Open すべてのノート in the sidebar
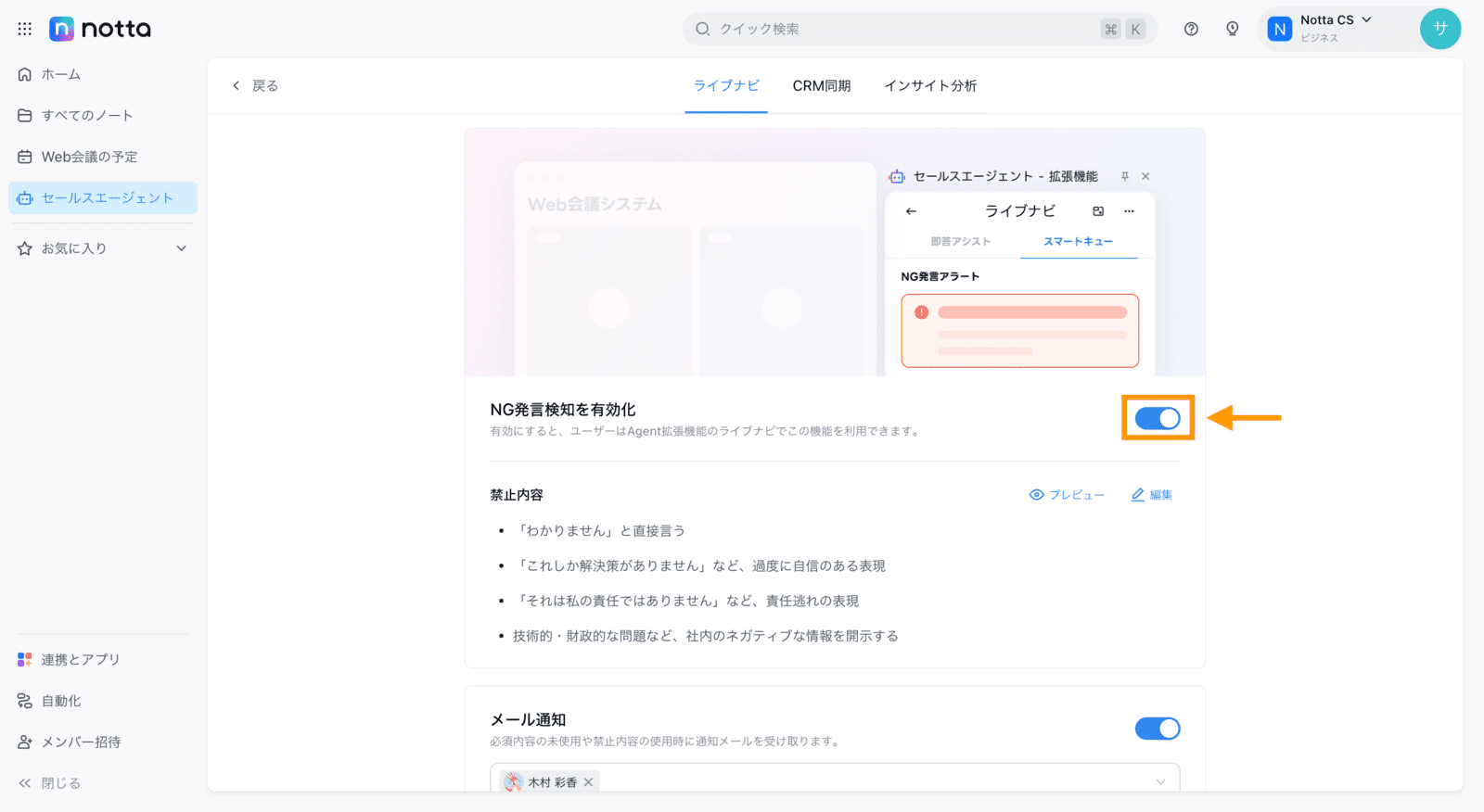This screenshot has height=812, width=1484. (103, 115)
